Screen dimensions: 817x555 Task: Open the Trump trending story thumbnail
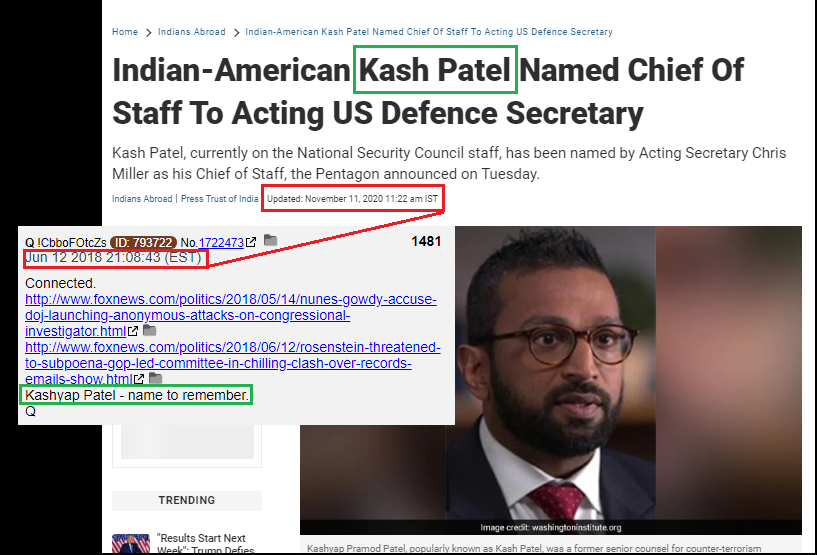[131, 544]
